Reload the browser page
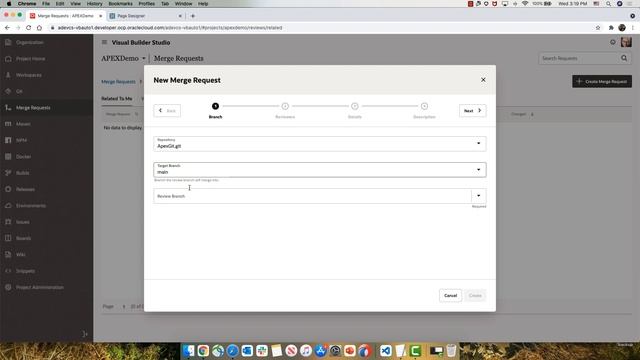Image resolution: width=640 pixels, height=360 pixels. 29,28
